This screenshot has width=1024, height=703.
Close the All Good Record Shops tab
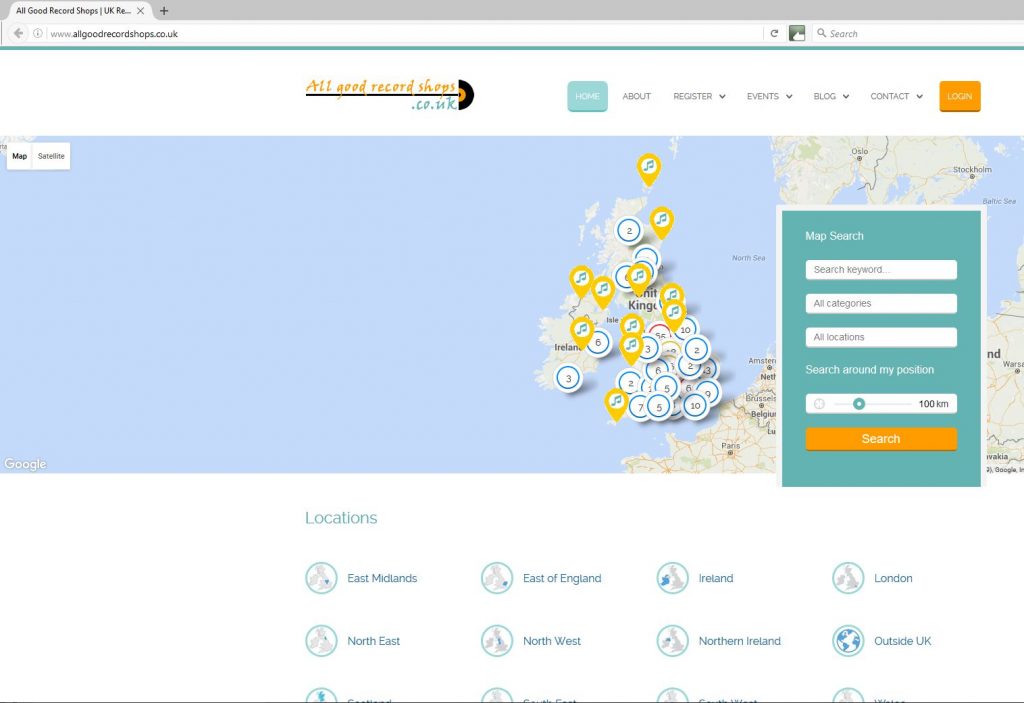(140, 10)
